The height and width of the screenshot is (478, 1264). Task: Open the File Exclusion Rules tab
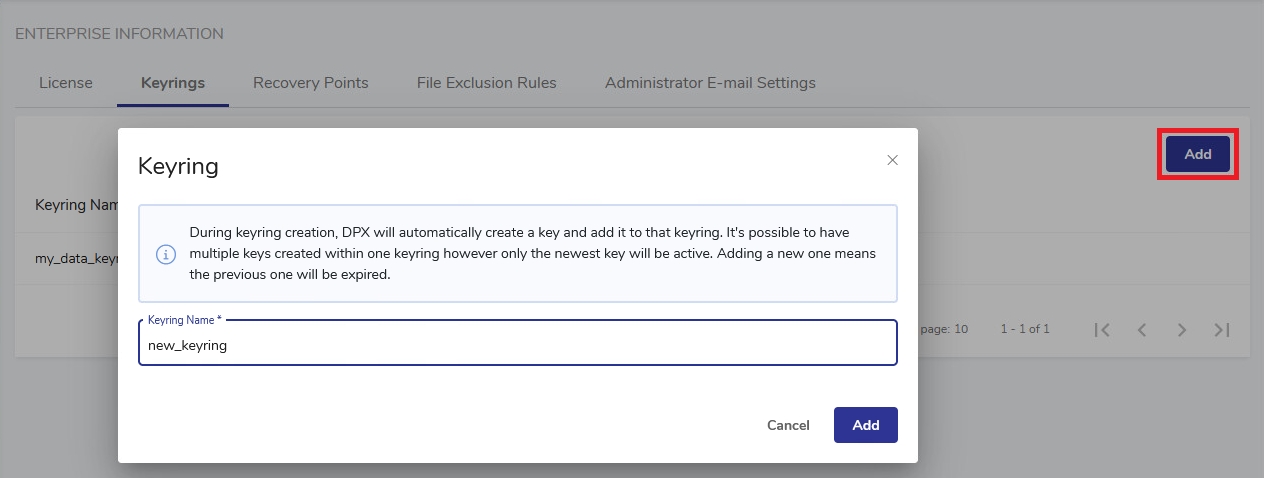(486, 83)
